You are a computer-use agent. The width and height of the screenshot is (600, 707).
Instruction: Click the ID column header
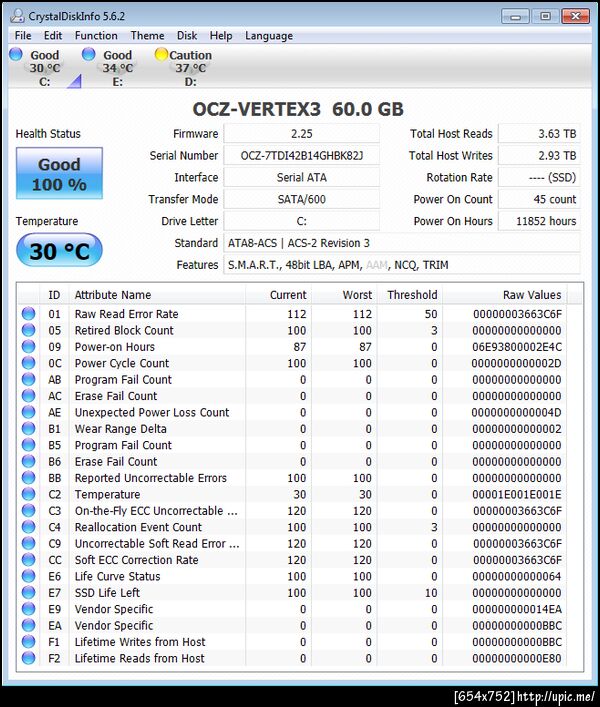54,295
